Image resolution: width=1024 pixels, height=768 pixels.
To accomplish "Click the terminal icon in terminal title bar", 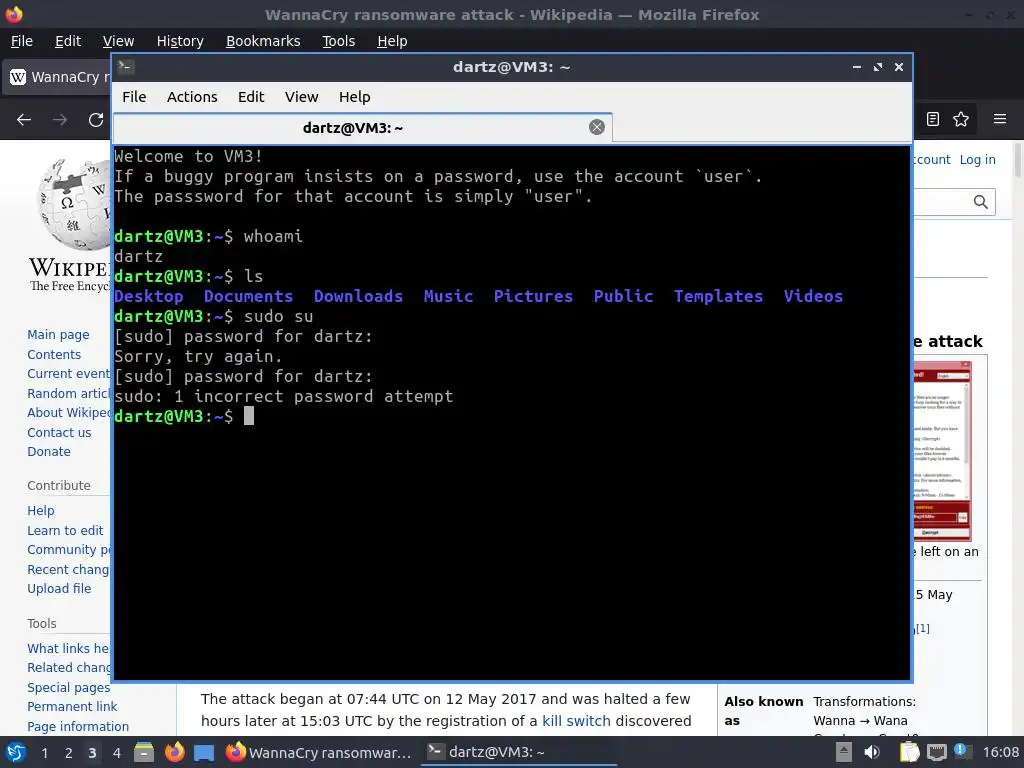I will pos(126,66).
